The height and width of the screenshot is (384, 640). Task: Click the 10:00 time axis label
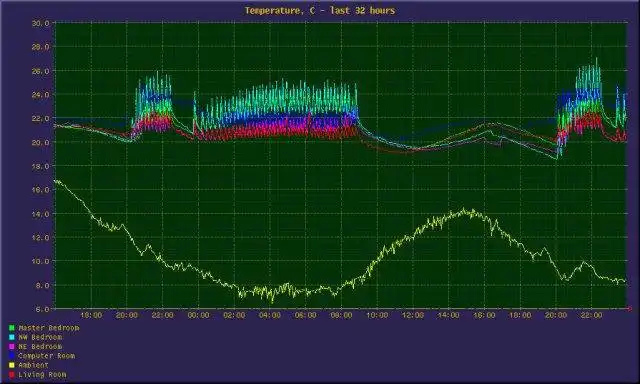point(377,315)
